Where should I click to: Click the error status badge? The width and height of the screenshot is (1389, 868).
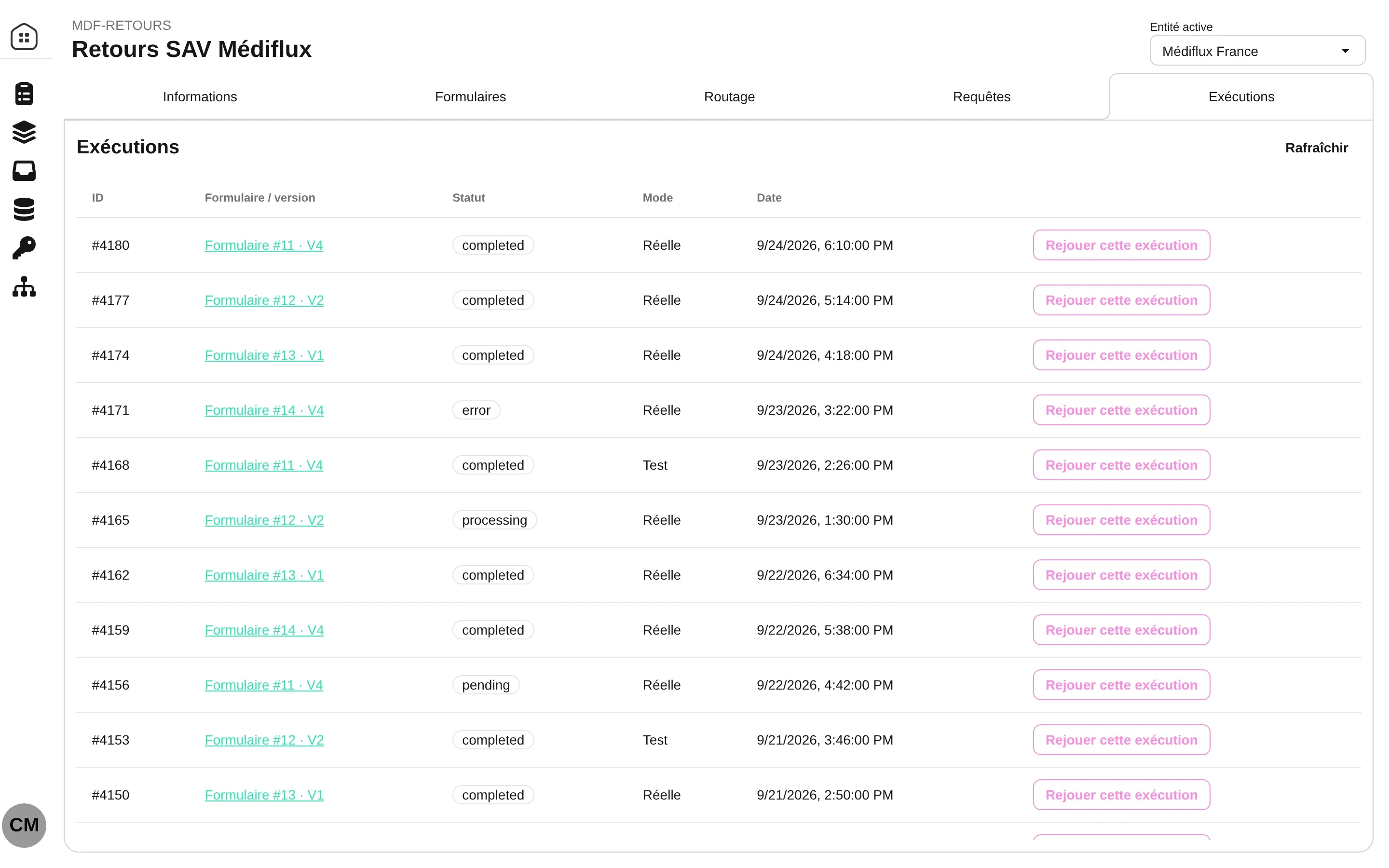click(476, 410)
